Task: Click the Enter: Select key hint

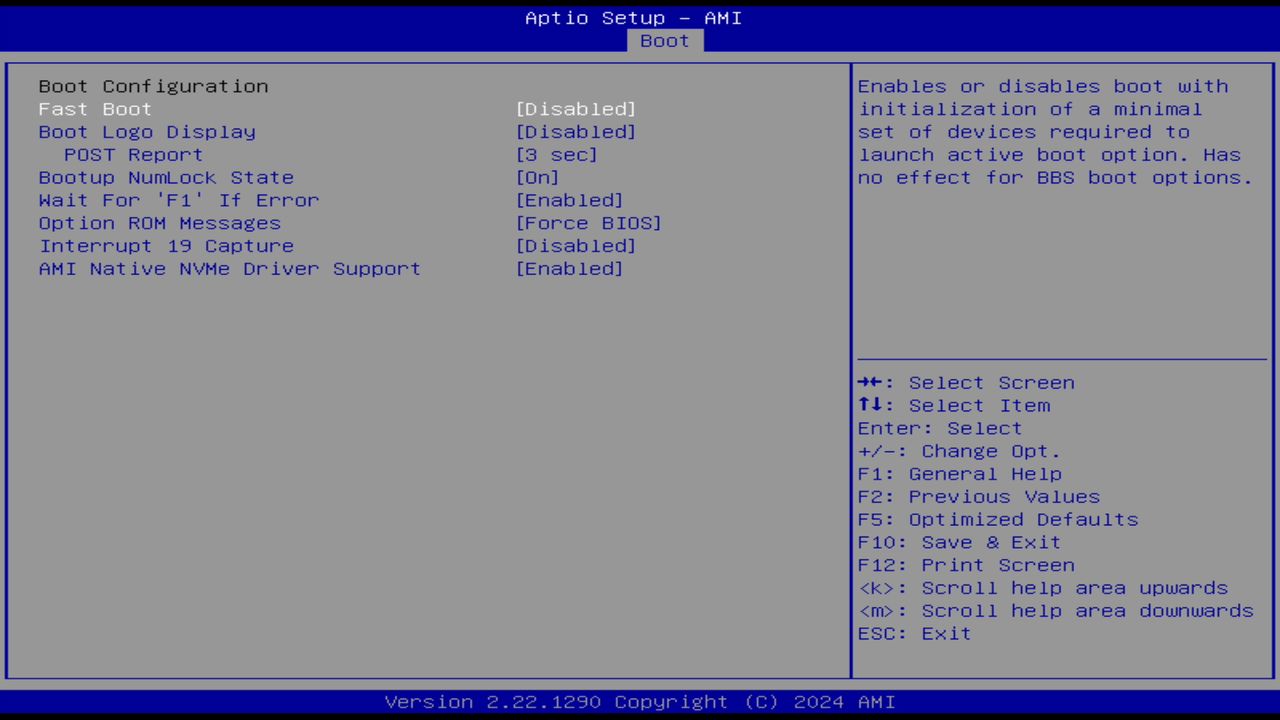Action: click(940, 429)
